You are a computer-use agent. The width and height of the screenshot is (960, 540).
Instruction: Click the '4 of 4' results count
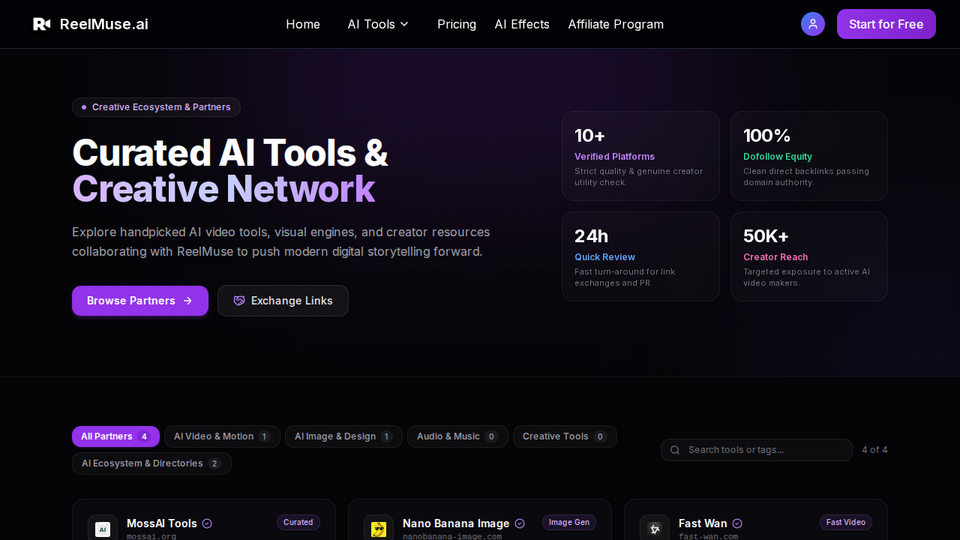874,450
